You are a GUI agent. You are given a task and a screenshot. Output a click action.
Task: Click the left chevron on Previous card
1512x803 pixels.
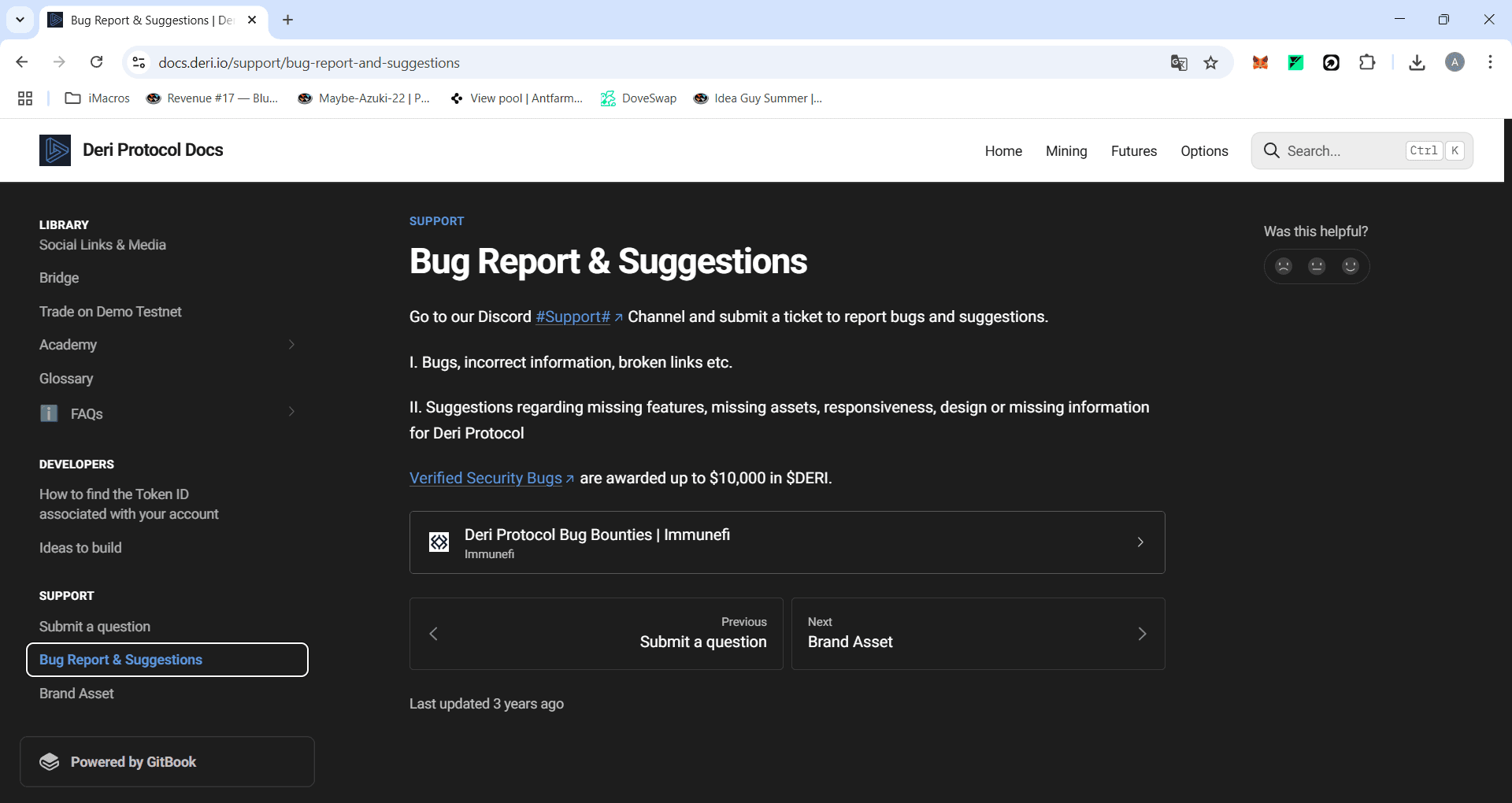[x=433, y=634]
